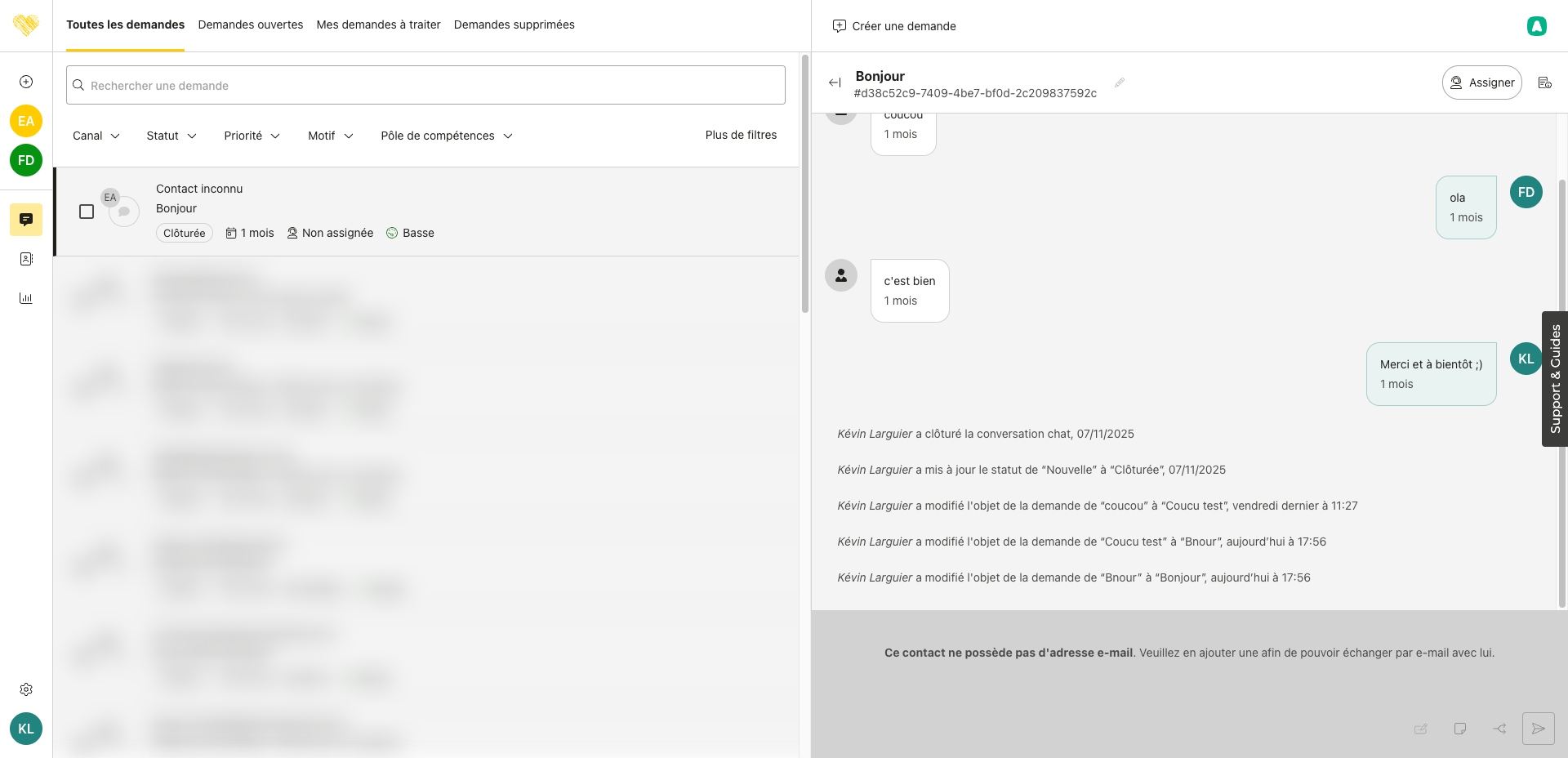This screenshot has height=758, width=1568.
Task: Click the plus icon in left sidebar
Action: 26,82
